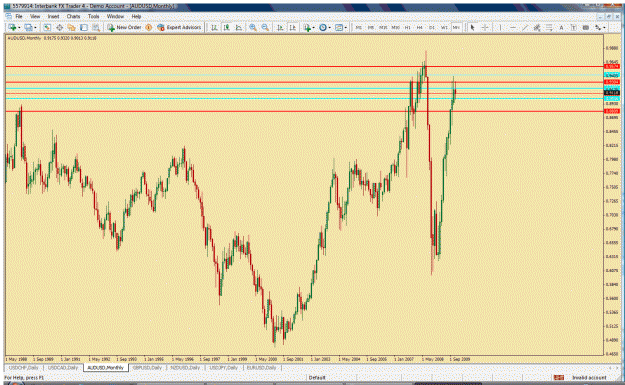Pick the Equidistant Channel tool

tap(537, 28)
